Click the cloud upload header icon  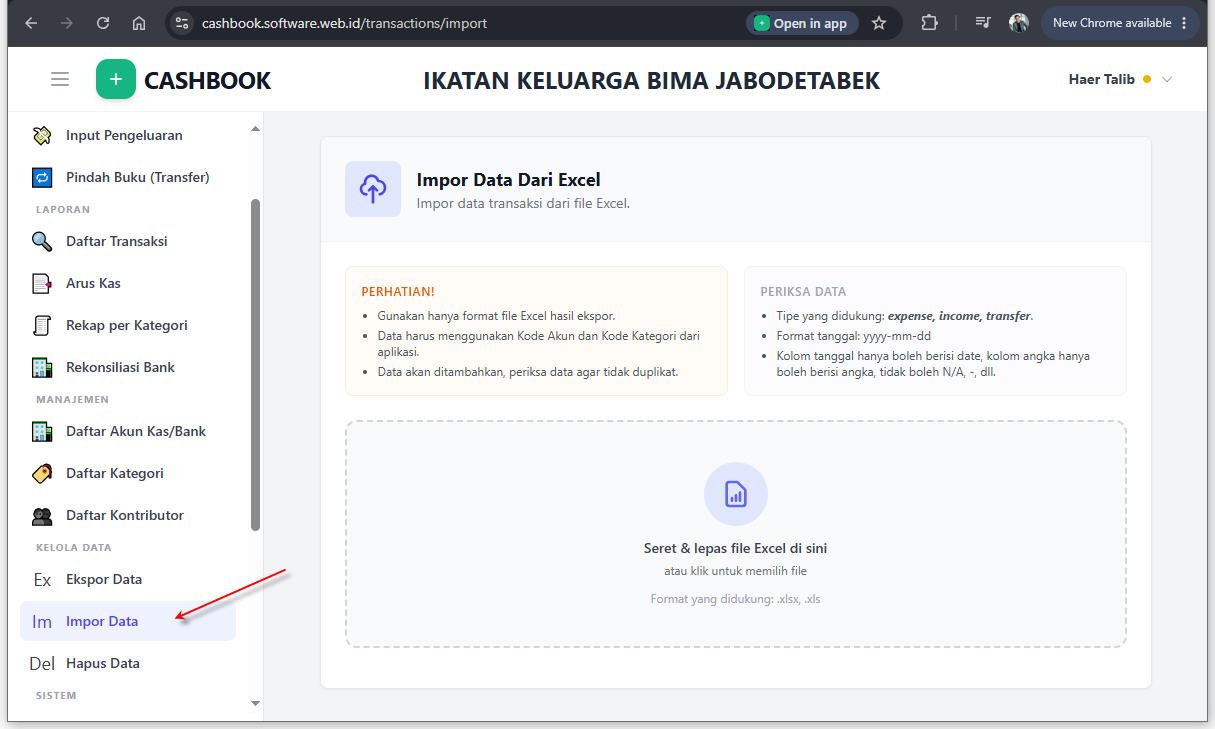[373, 189]
